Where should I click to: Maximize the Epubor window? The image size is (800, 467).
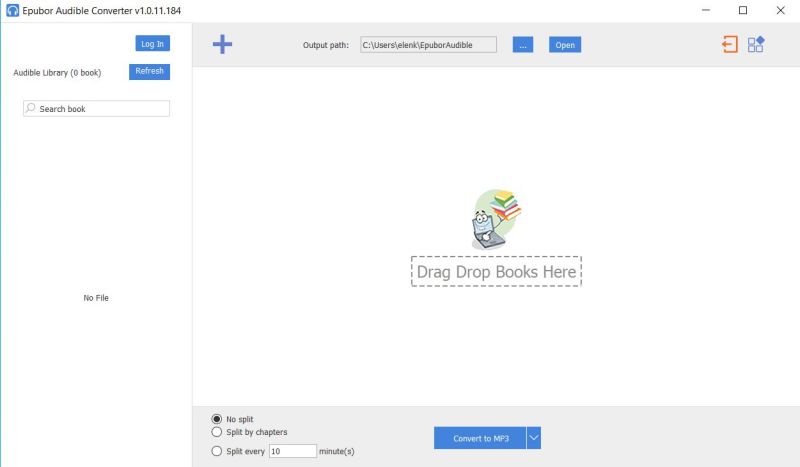(x=743, y=10)
